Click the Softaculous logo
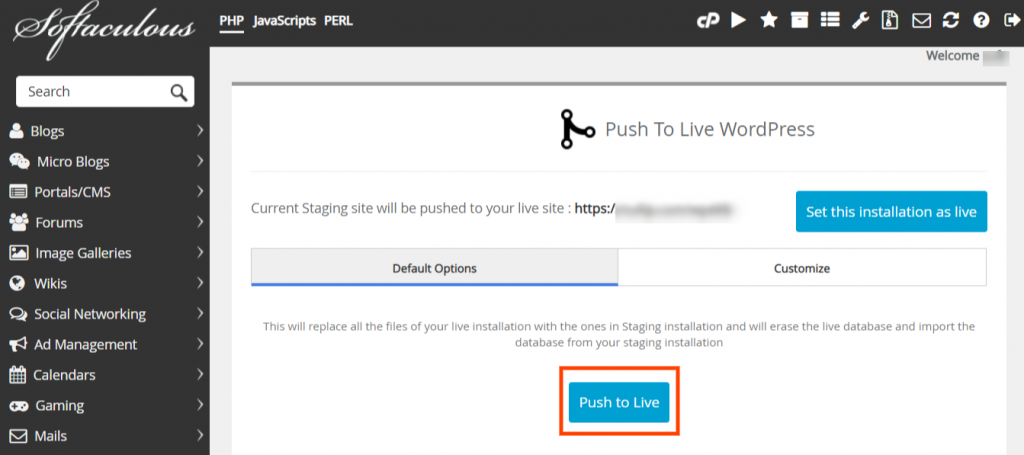Viewport: 1024px width, 455px height. 104,31
